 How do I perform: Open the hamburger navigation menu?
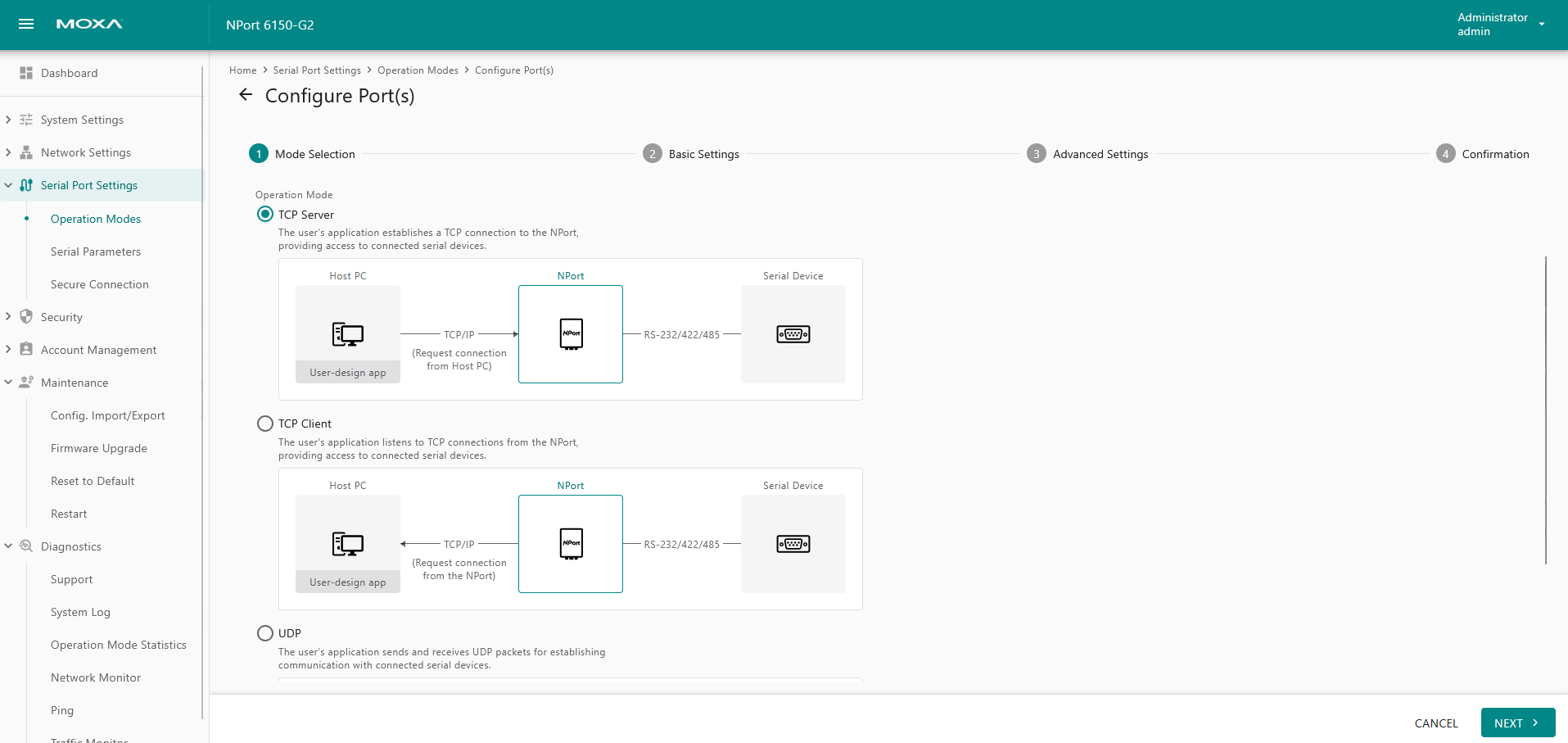click(x=26, y=24)
